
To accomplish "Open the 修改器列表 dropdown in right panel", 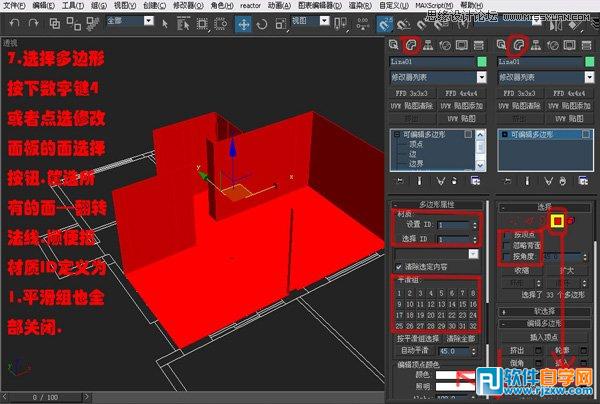I will tap(589, 77).
